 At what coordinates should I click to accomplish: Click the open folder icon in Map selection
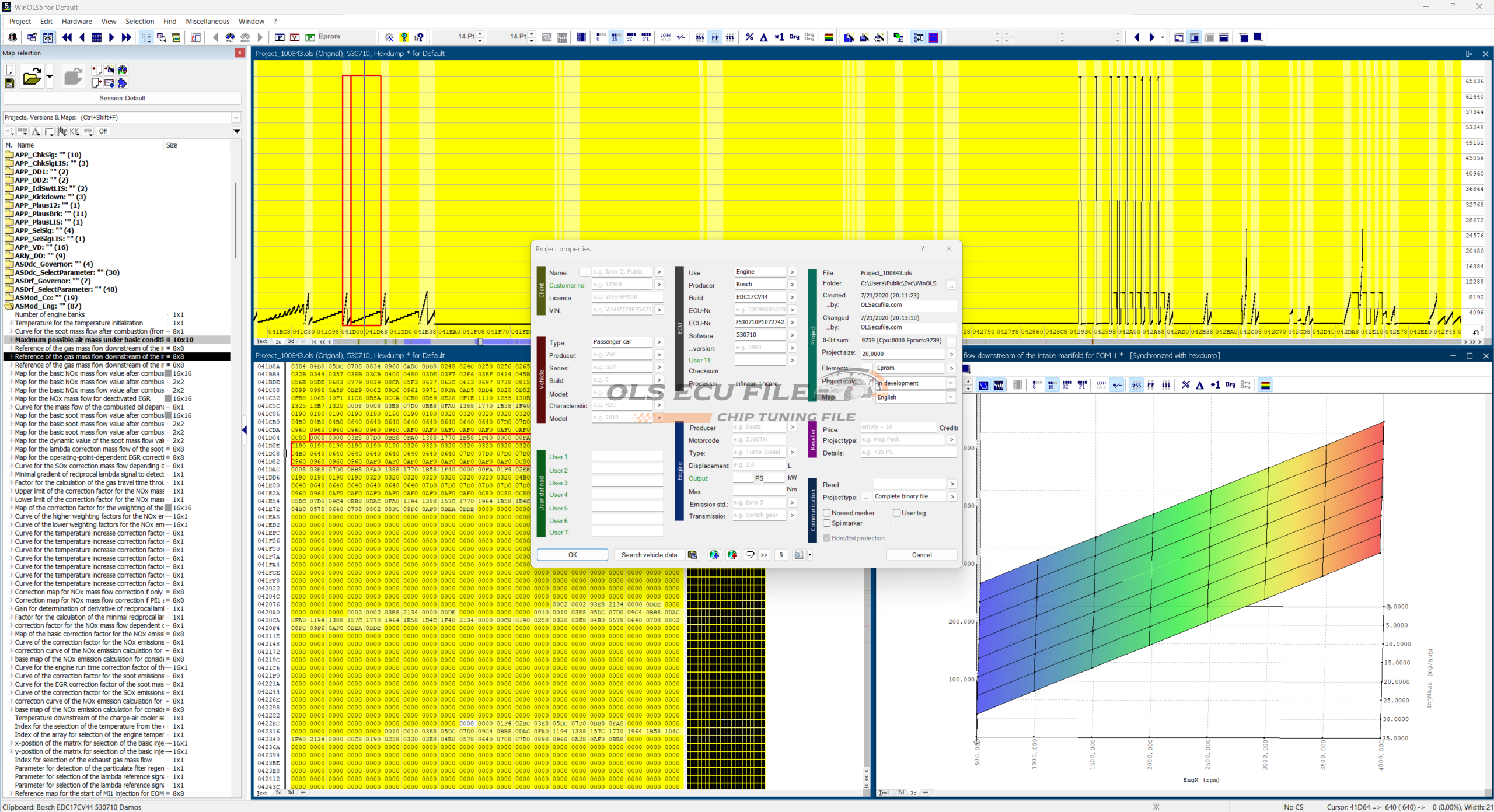(x=32, y=76)
